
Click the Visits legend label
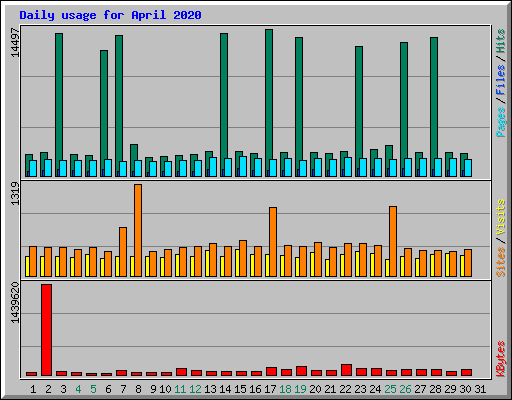click(x=501, y=217)
